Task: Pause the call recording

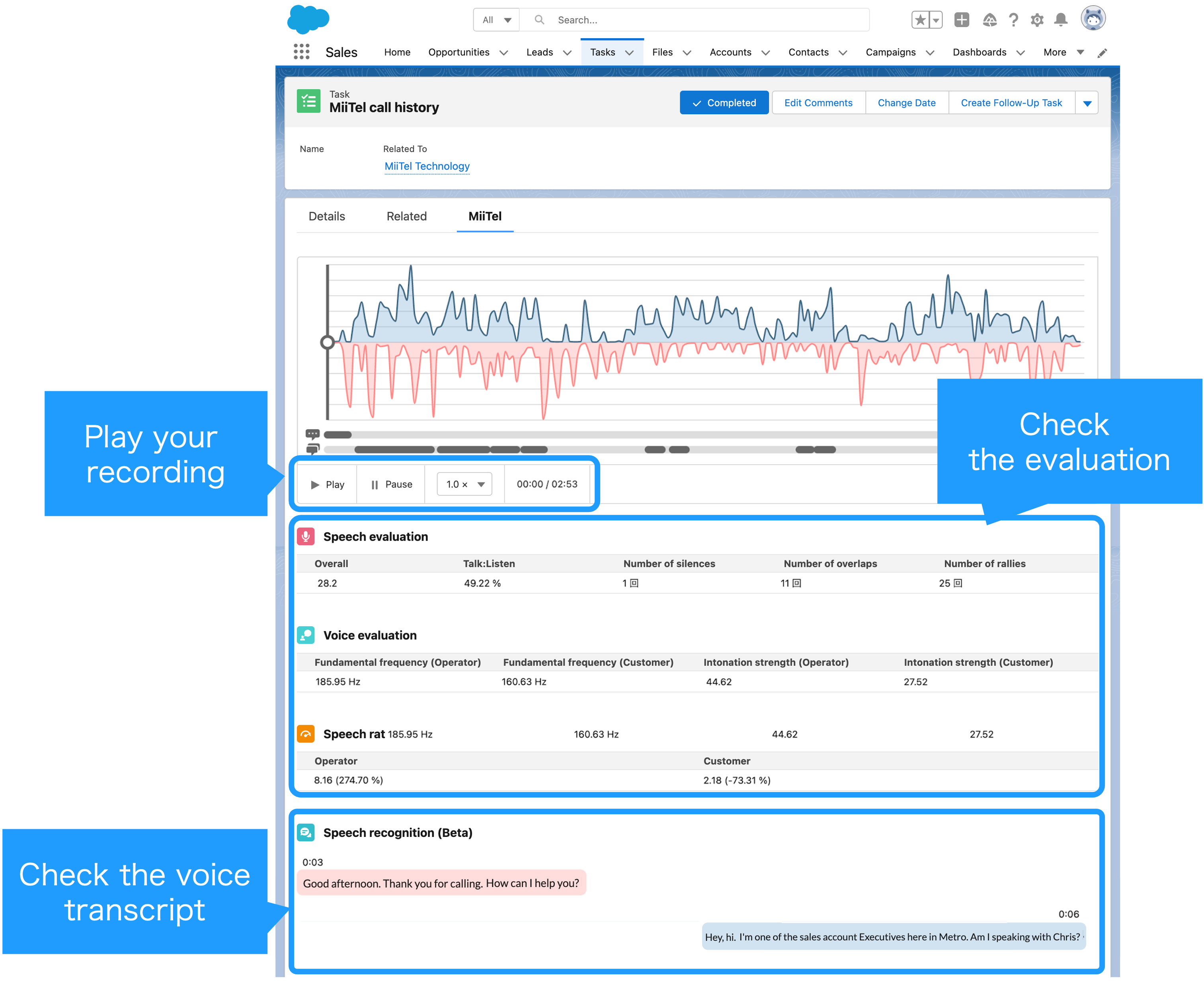Action: pyautogui.click(x=391, y=485)
